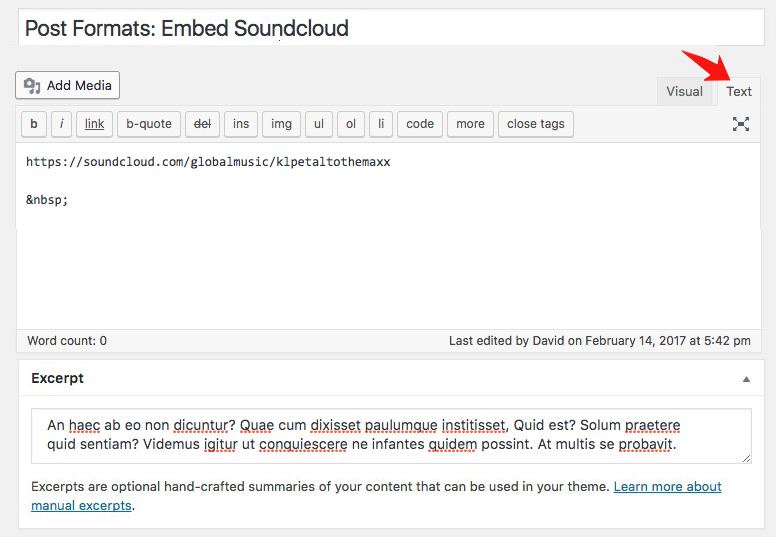The width and height of the screenshot is (776, 537).
Task: Insert a Read More tag
Action: coord(470,124)
